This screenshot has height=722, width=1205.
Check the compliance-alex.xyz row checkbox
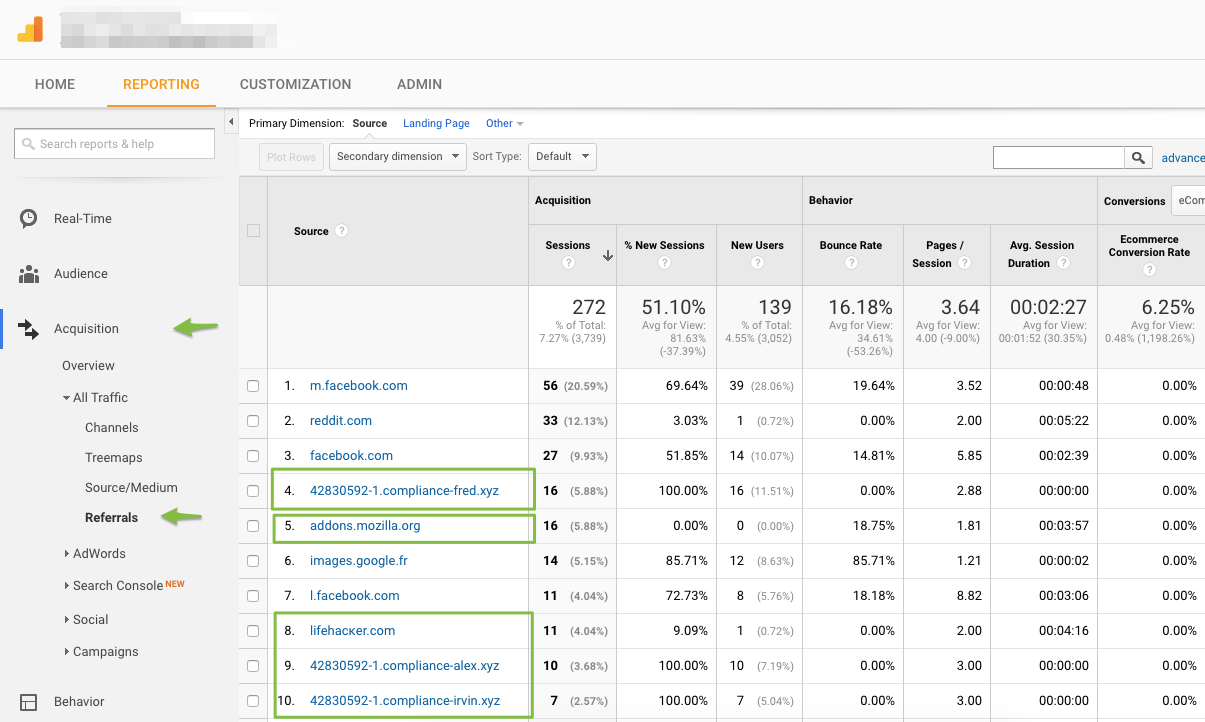click(x=253, y=666)
